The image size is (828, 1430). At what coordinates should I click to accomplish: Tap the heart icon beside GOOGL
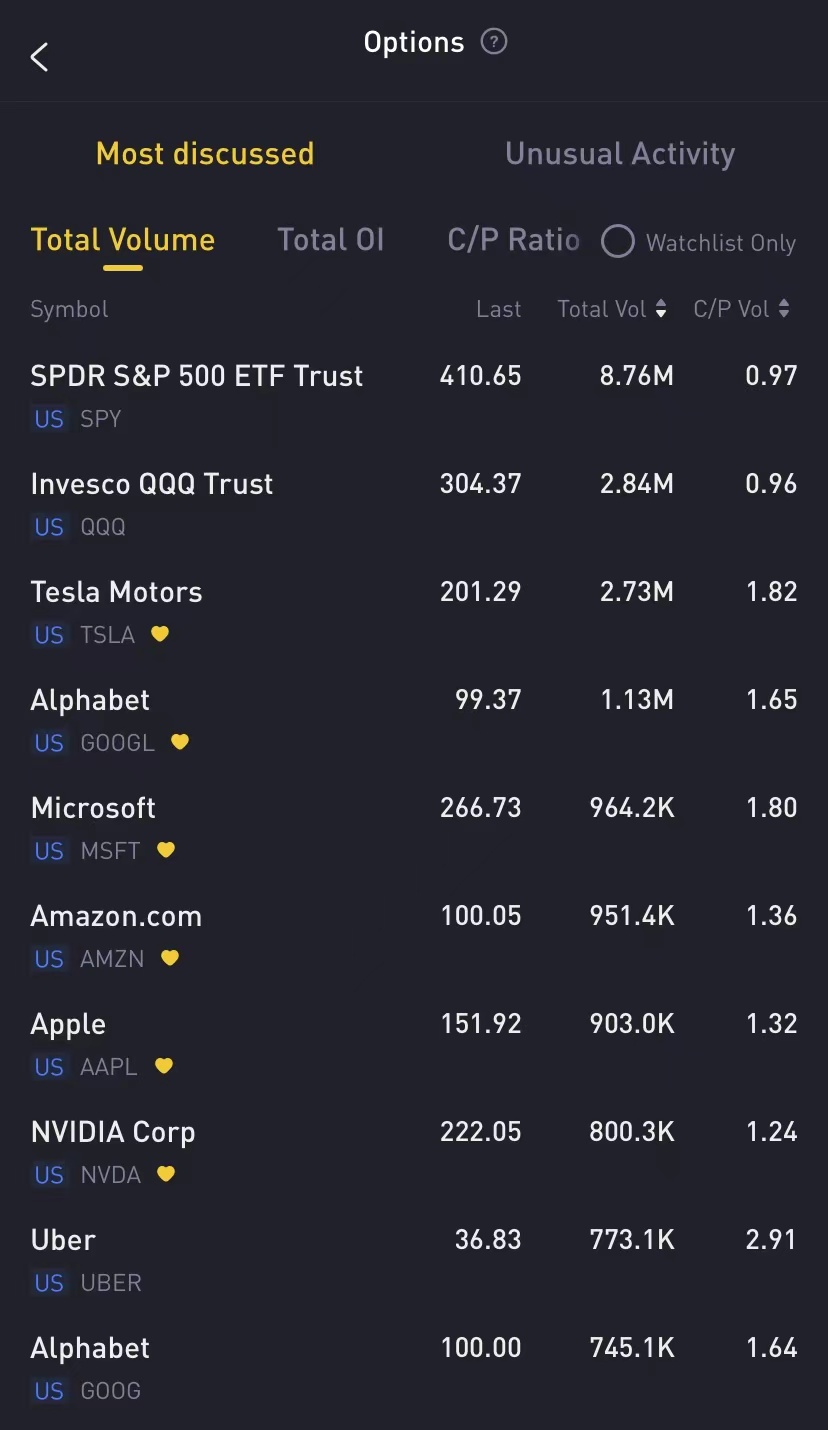180,742
